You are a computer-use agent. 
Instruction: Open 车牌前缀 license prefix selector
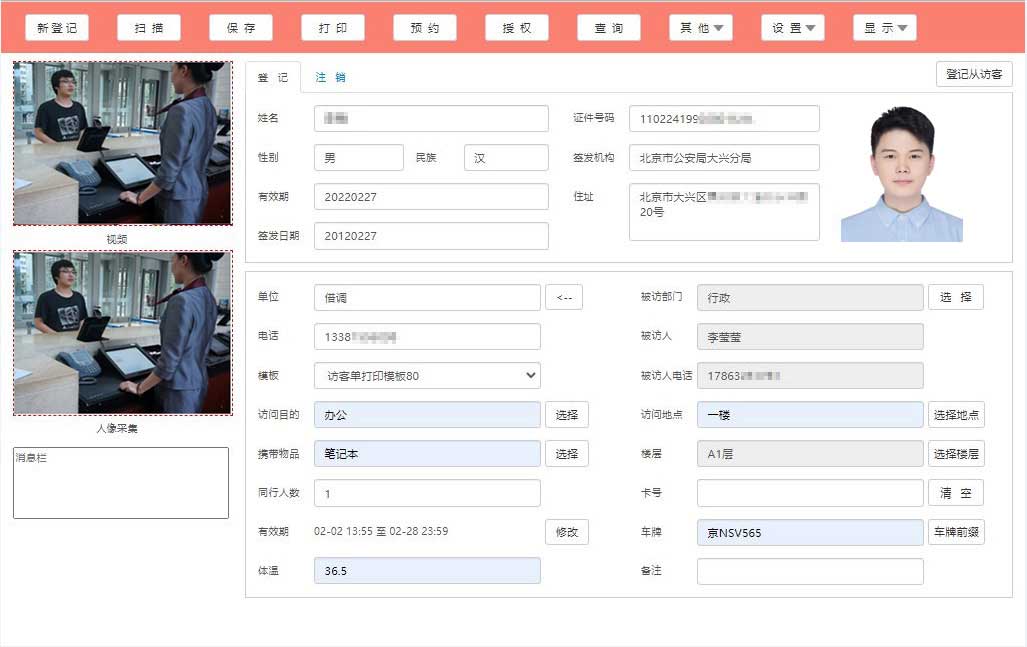tap(956, 532)
